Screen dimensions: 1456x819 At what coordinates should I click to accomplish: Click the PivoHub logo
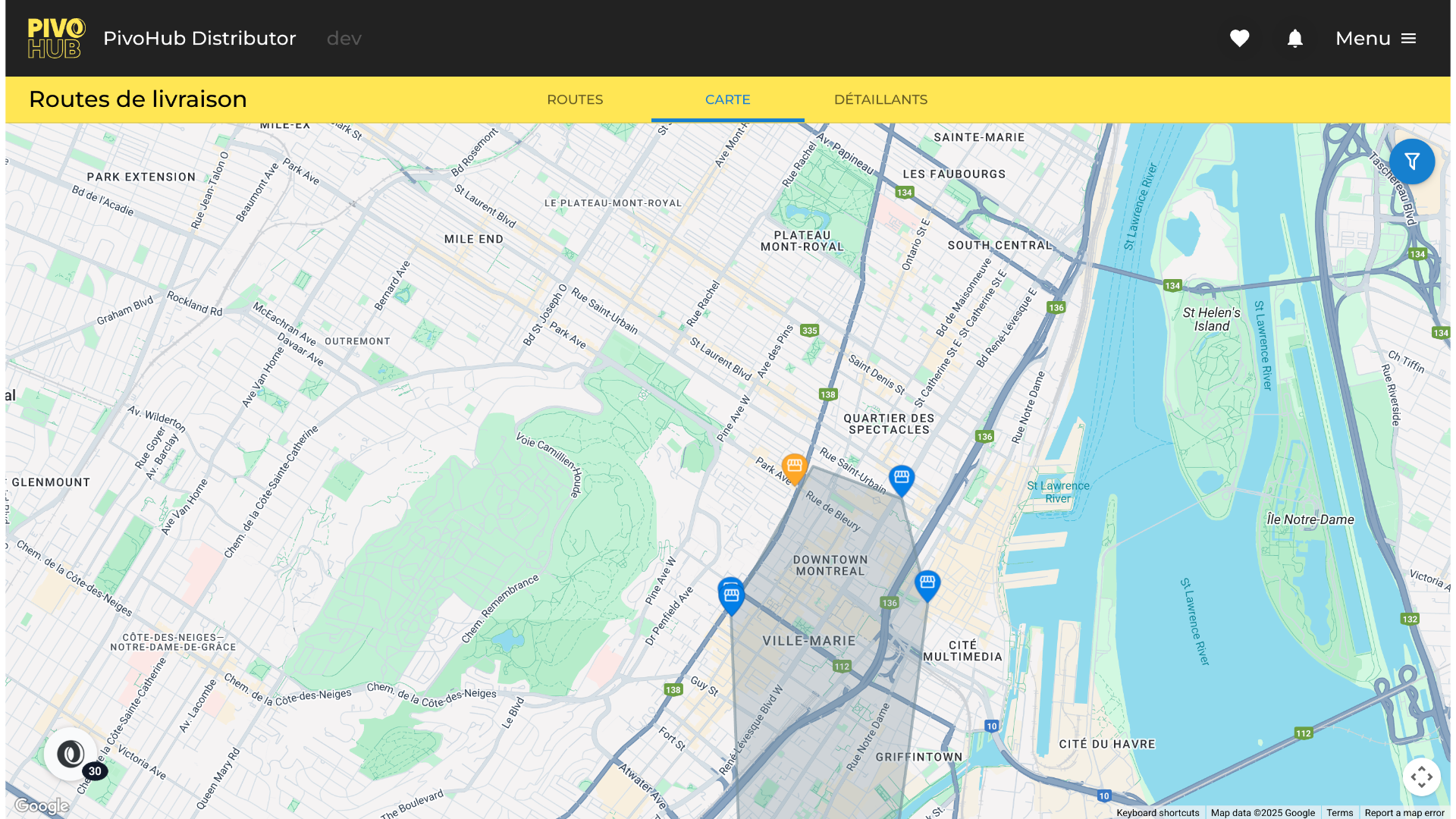pyautogui.click(x=56, y=39)
